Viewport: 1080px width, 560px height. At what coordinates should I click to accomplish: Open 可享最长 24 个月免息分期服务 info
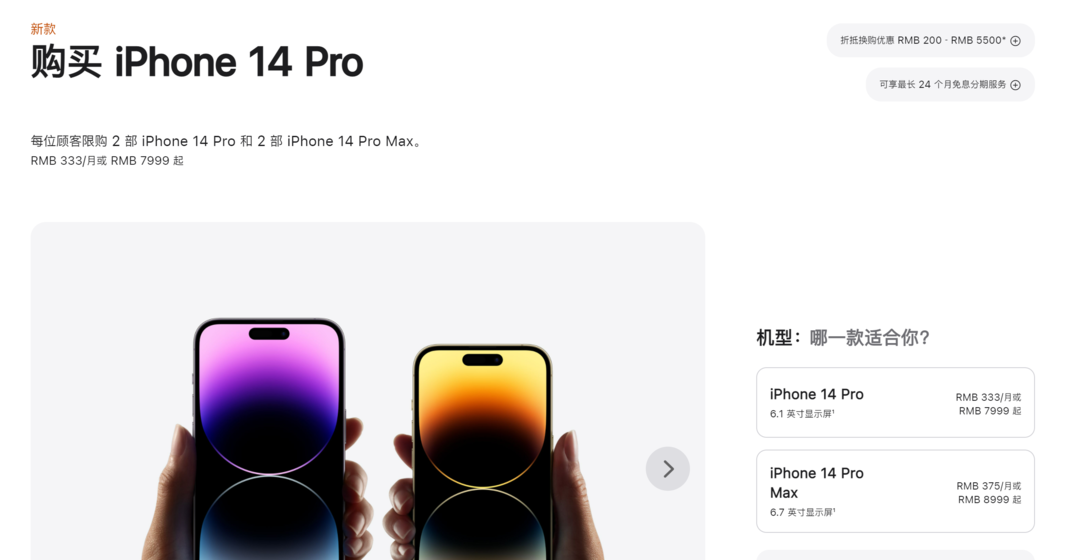950,85
